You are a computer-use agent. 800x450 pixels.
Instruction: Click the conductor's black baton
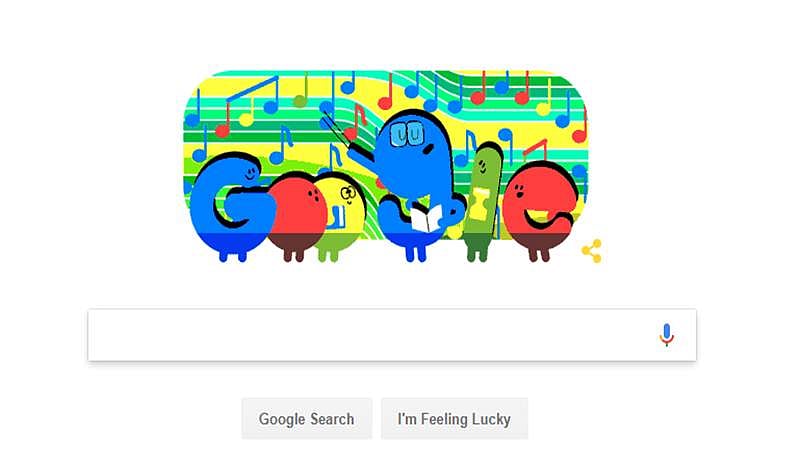[x=339, y=132]
